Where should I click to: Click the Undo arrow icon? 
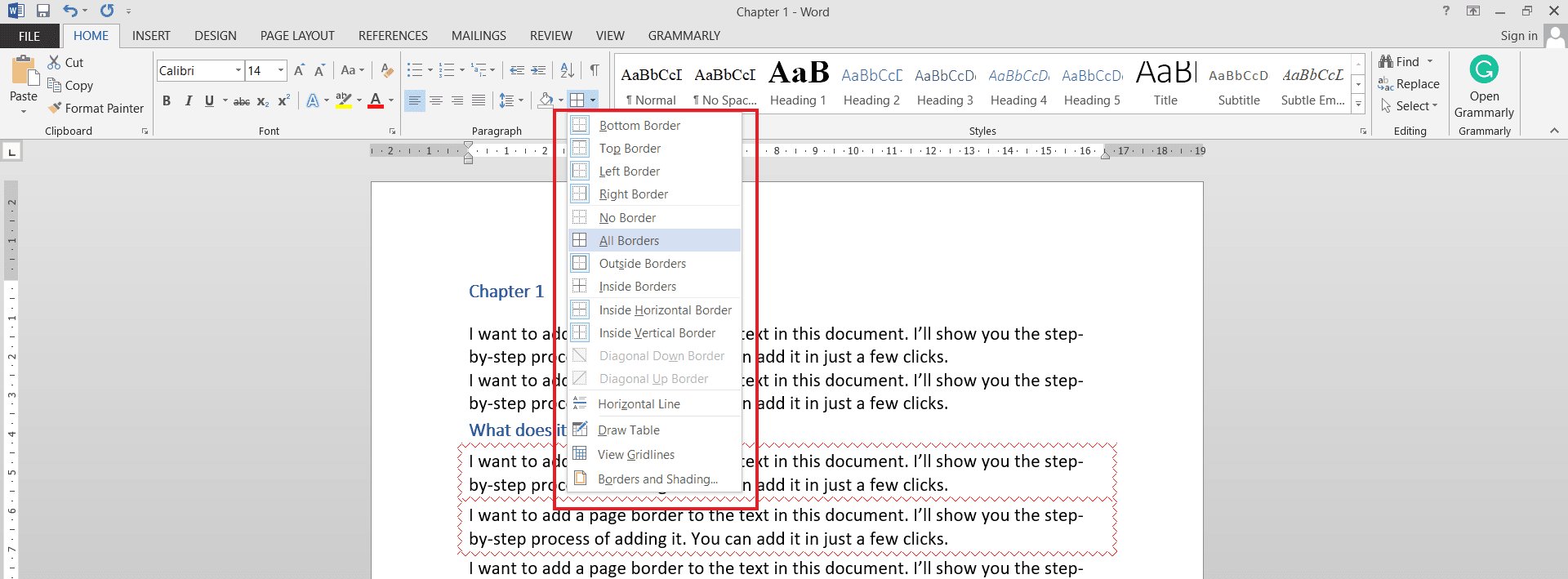[71, 11]
